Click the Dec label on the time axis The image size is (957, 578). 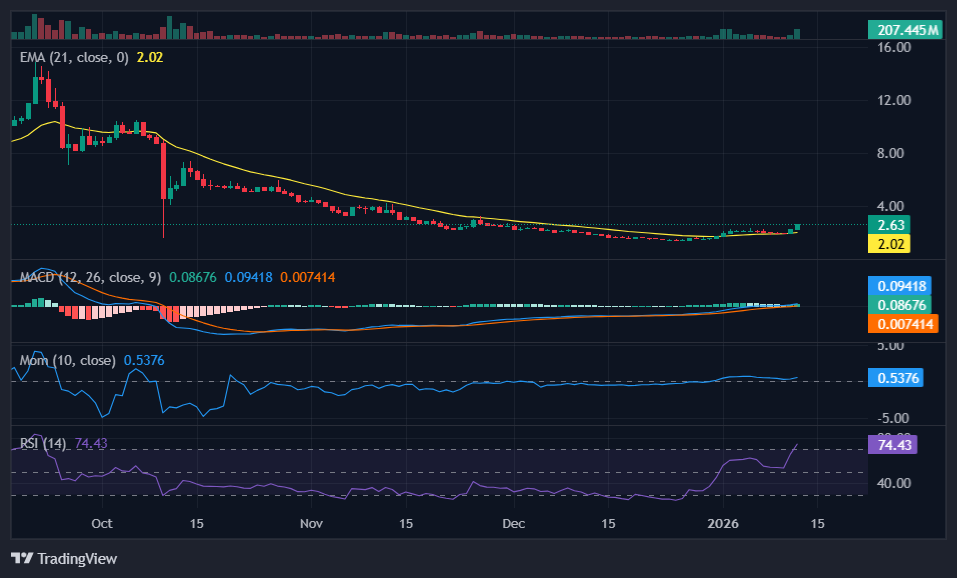click(513, 523)
